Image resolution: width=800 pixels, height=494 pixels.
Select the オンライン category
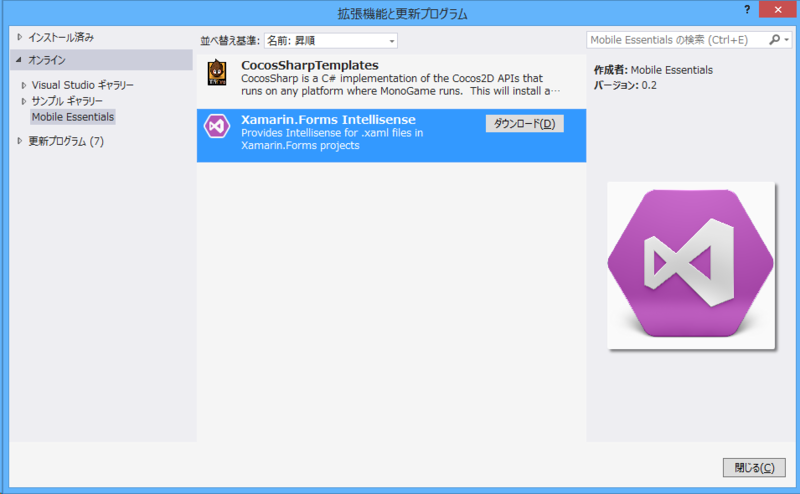coord(47,60)
